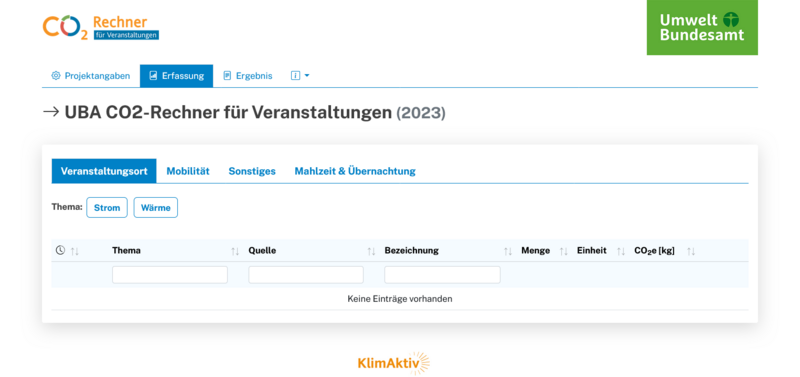800x377 pixels.
Task: Sort table by Thema column arrows
Action: 235,251
